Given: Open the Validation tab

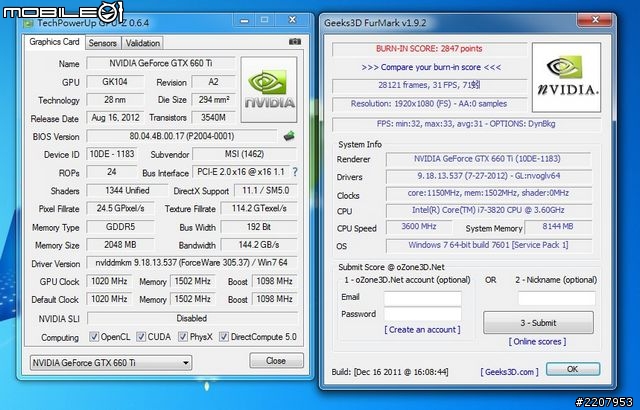Looking at the screenshot, I should tap(142, 43).
